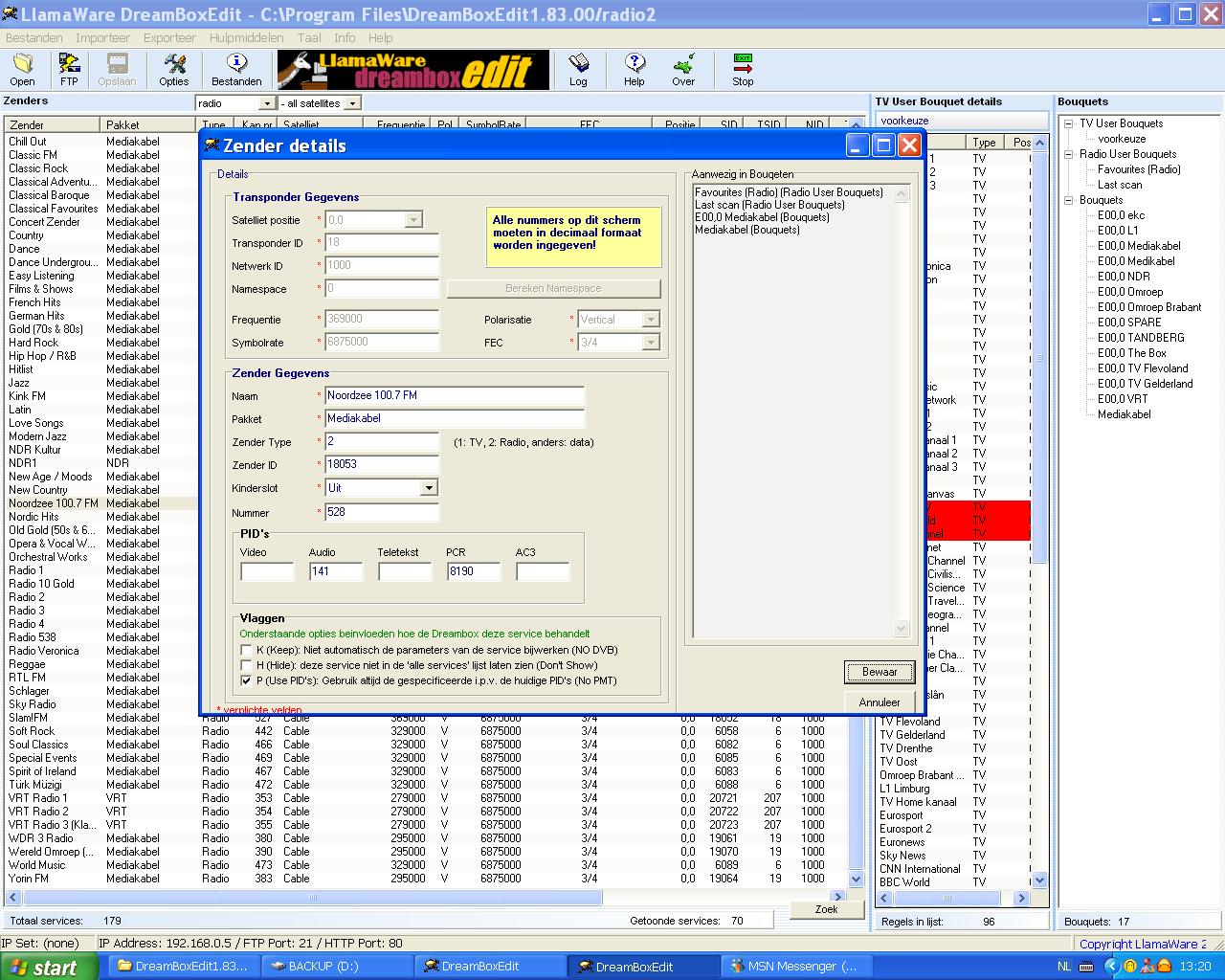Click the Pakket column header
Screen dimensions: 1225x980
[148, 125]
